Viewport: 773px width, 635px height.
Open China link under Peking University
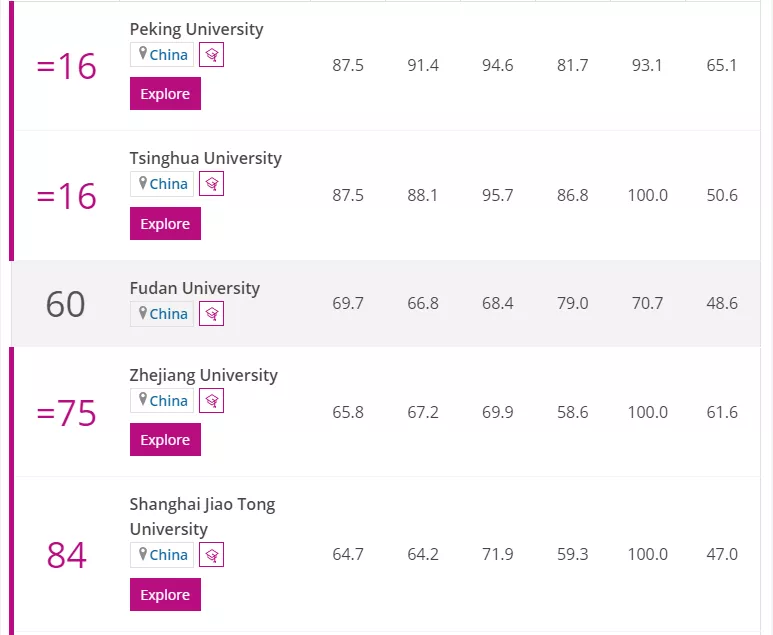169,55
